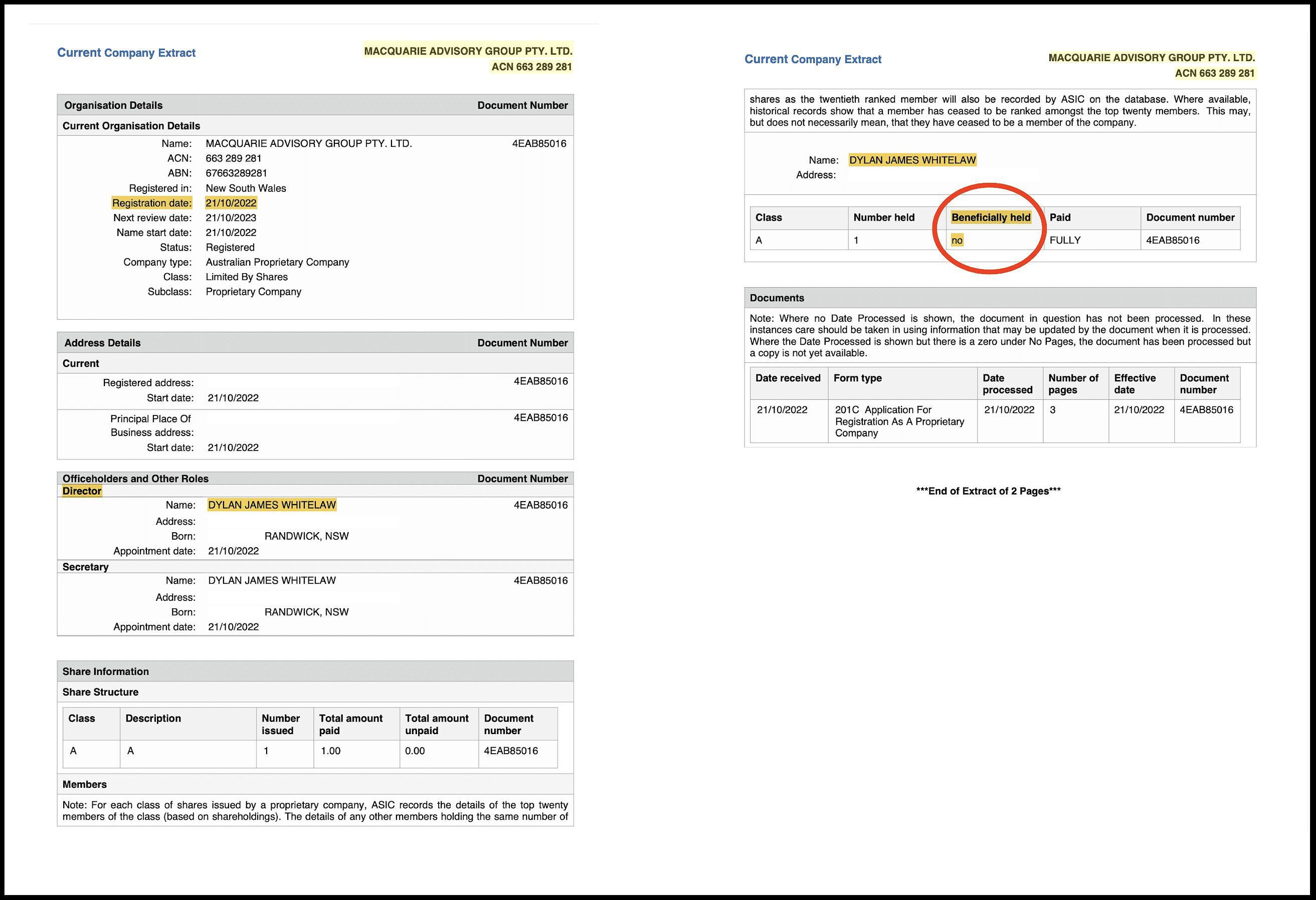1316x900 pixels.
Task: Select 'Australian Proprietary Company' company type
Action: [x=277, y=262]
